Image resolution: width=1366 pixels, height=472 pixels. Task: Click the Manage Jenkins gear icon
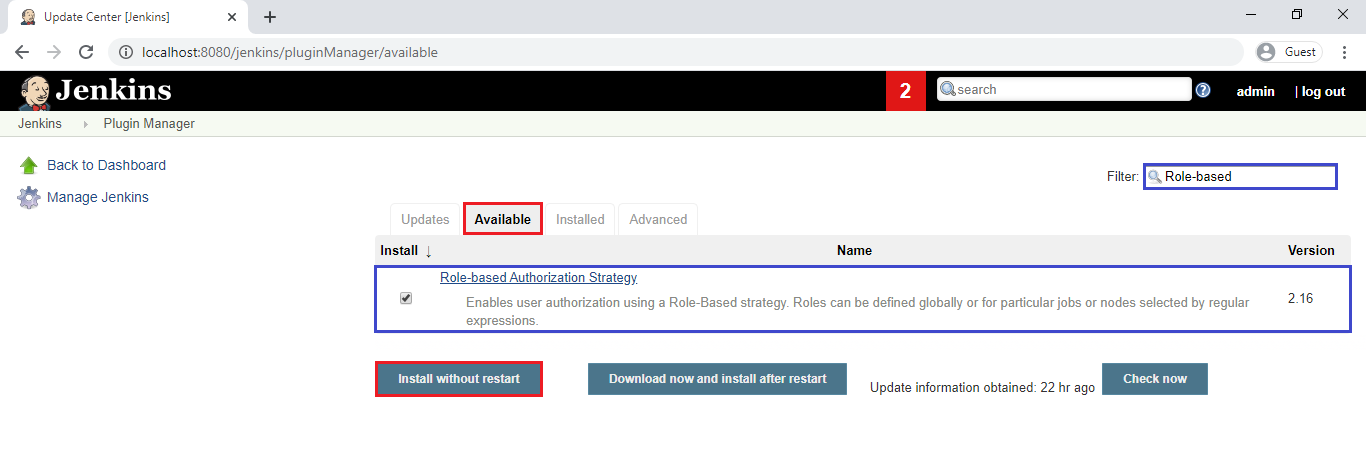tap(29, 198)
